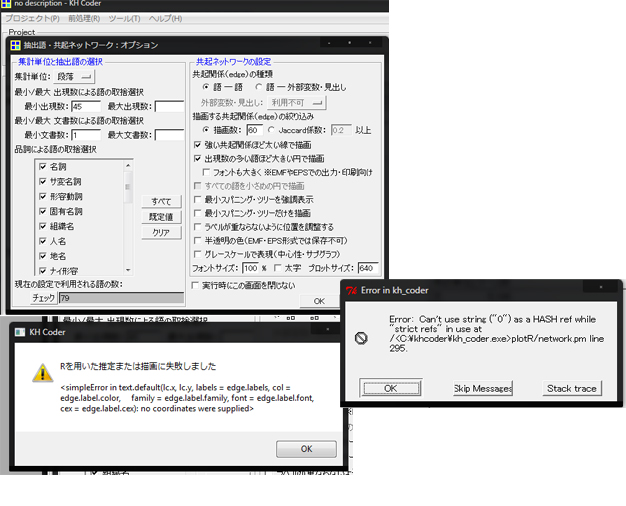626x506 pixels.
Task: Open the ヘルプ(H) menu
Action: (165, 19)
